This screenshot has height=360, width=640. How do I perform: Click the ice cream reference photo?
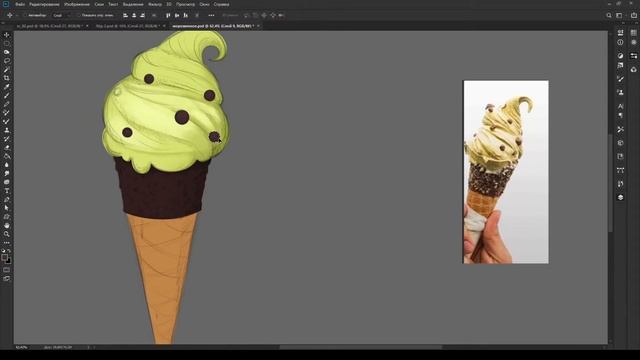point(506,172)
